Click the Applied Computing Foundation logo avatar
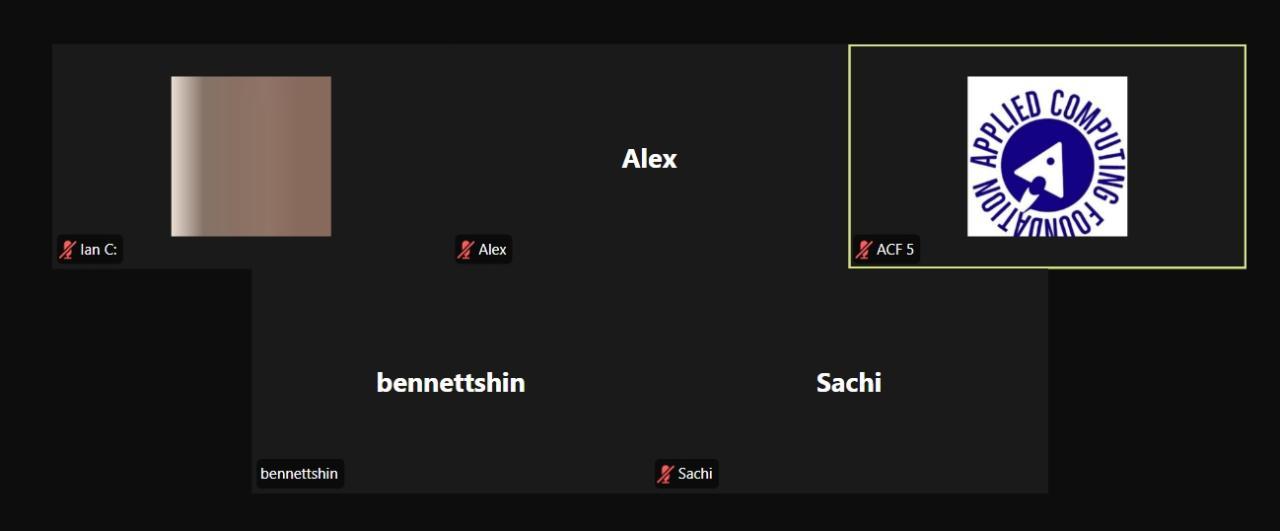Viewport: 1280px width, 531px height. [1047, 156]
